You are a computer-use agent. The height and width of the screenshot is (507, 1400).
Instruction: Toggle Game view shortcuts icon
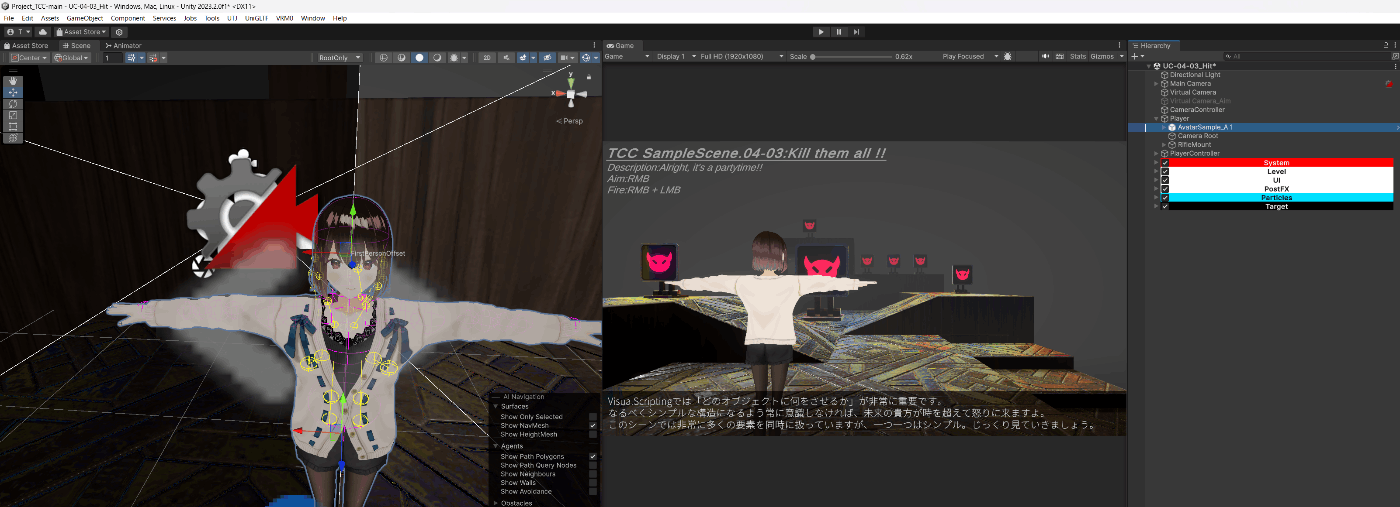click(1059, 56)
